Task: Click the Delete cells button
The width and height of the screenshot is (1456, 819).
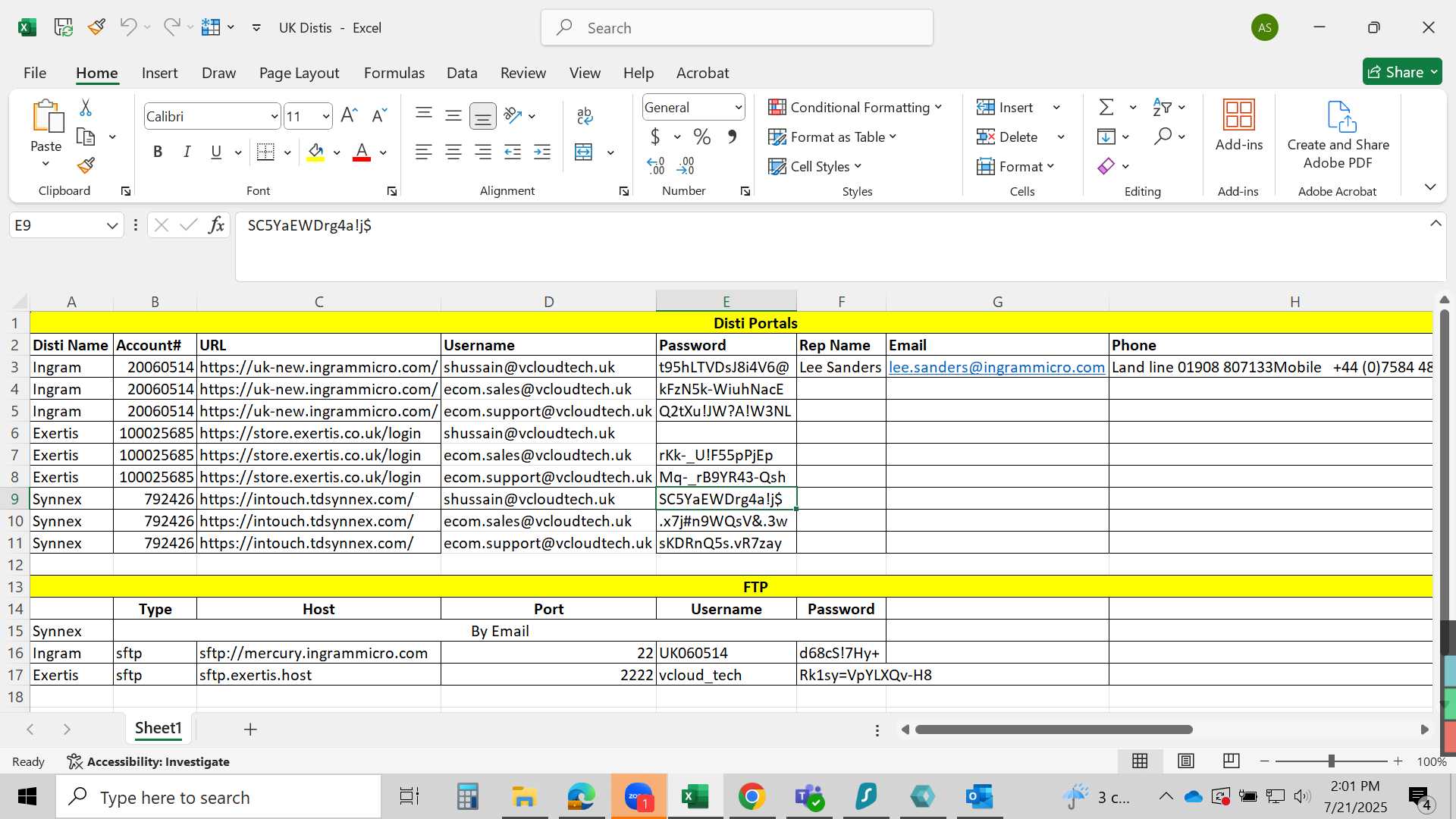Action: [1007, 137]
